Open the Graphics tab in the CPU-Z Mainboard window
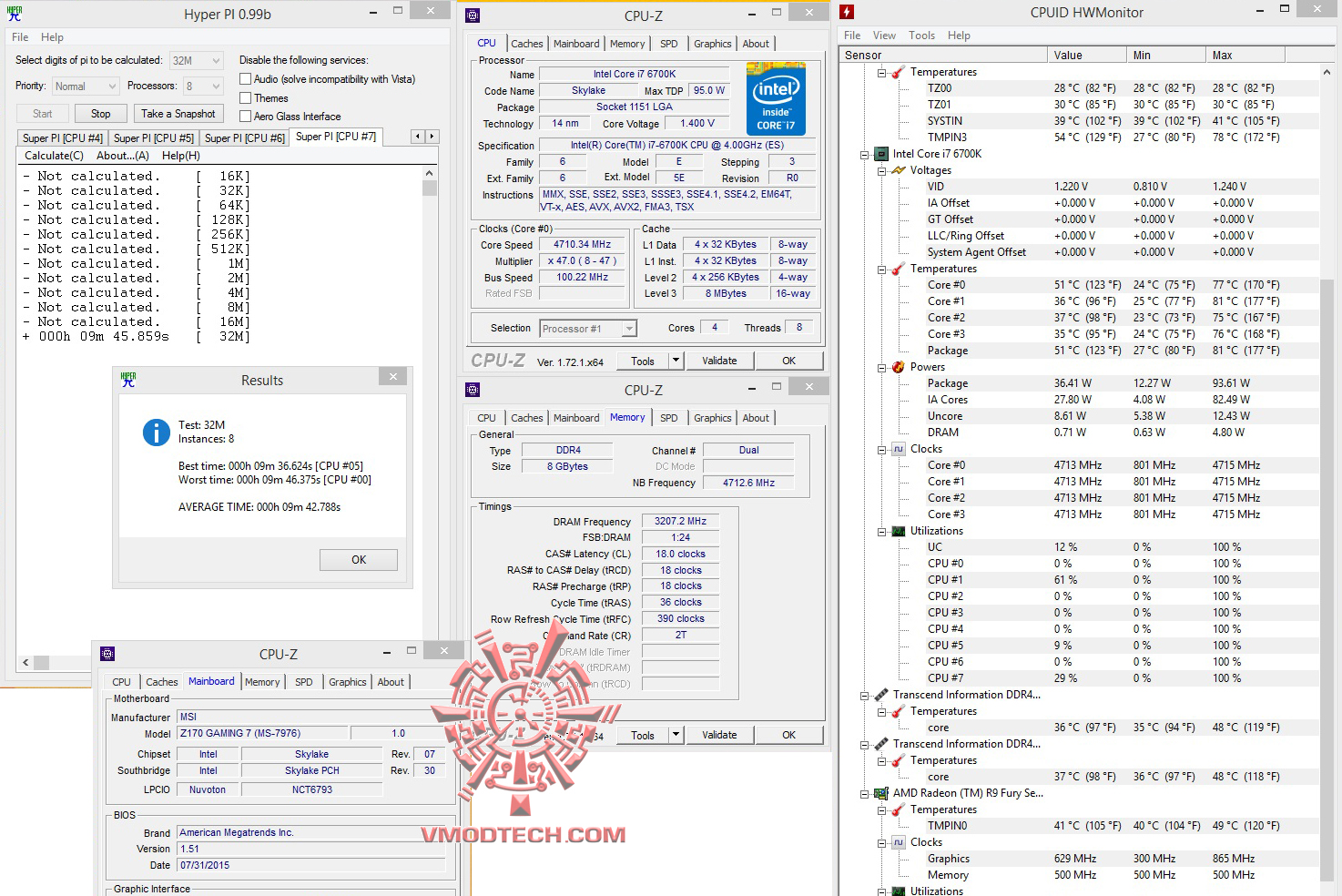The image size is (1342, 896). point(348,682)
